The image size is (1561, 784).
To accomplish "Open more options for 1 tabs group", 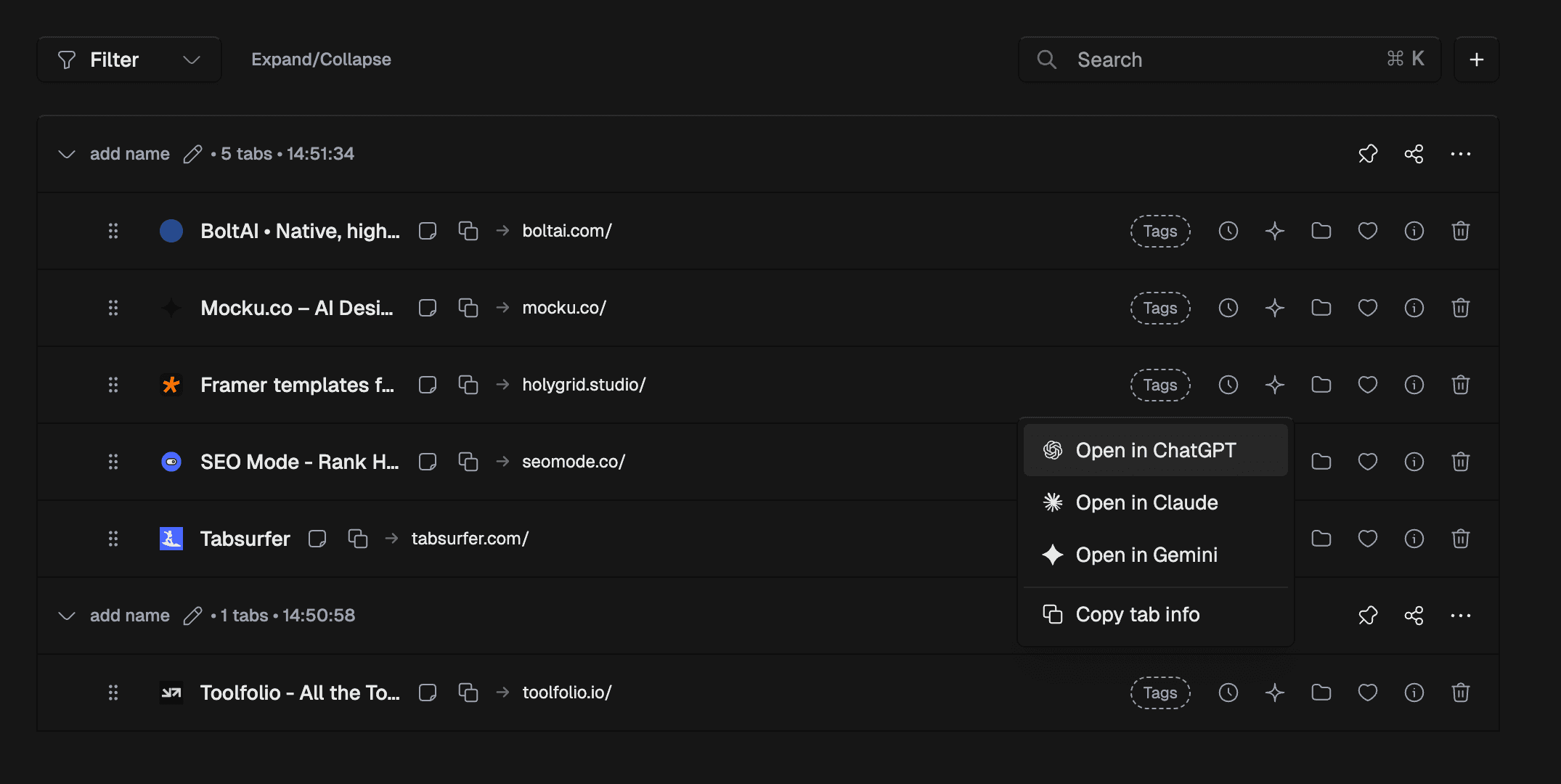I will (1461, 616).
